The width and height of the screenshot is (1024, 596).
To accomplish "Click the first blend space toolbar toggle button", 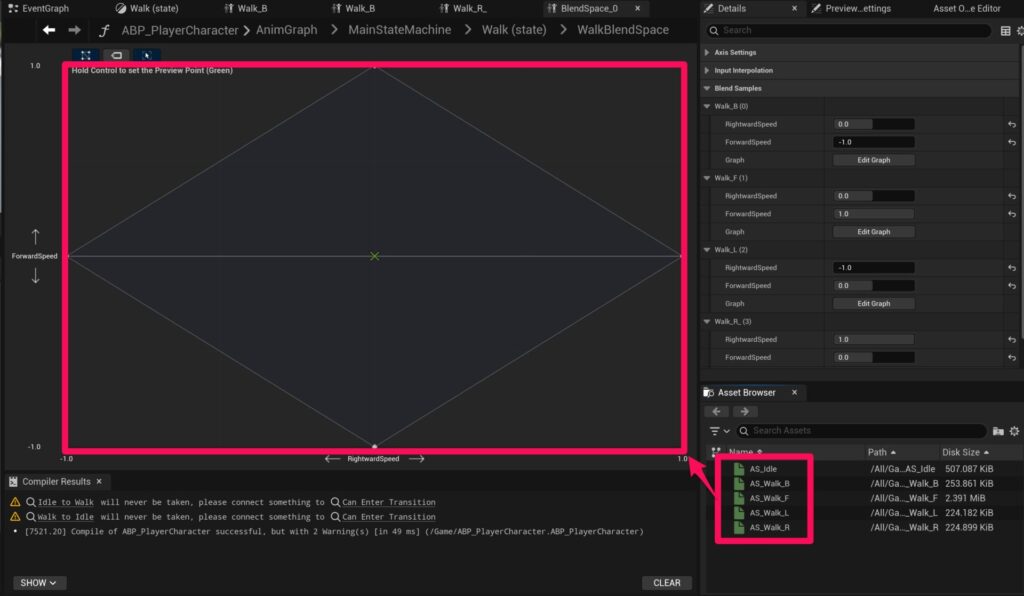I will [x=85, y=56].
